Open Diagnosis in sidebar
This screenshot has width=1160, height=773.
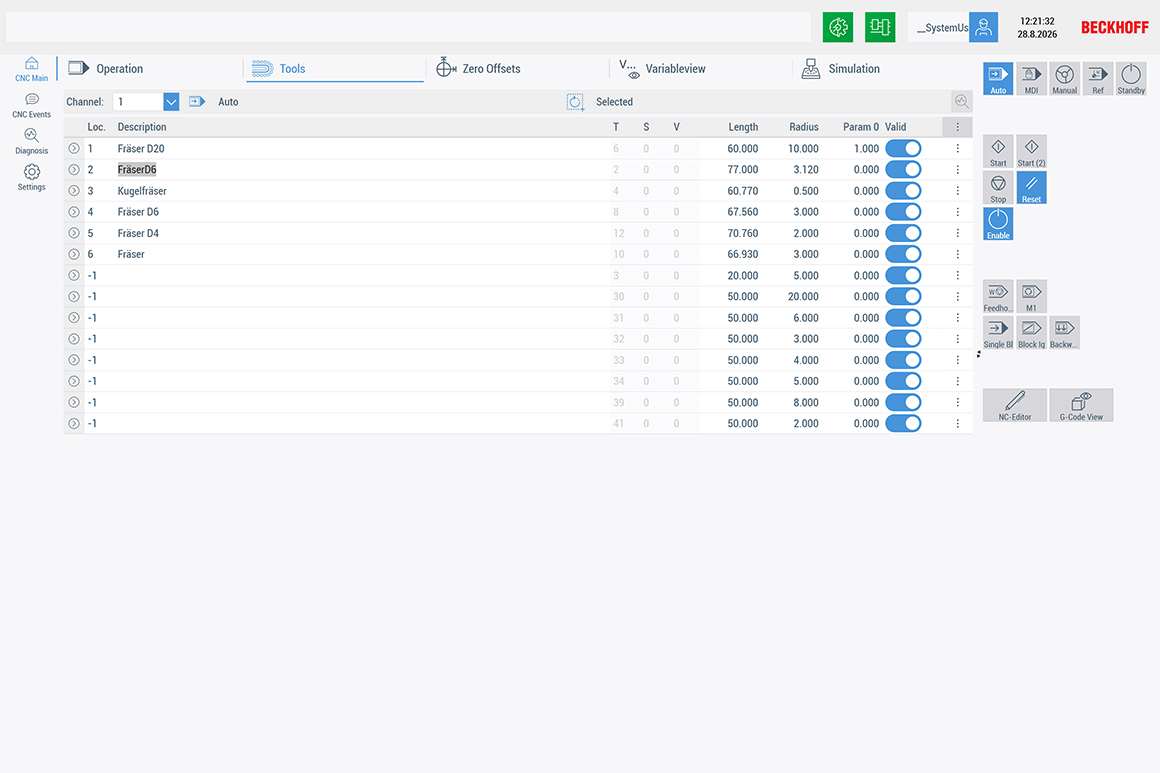coord(31,141)
